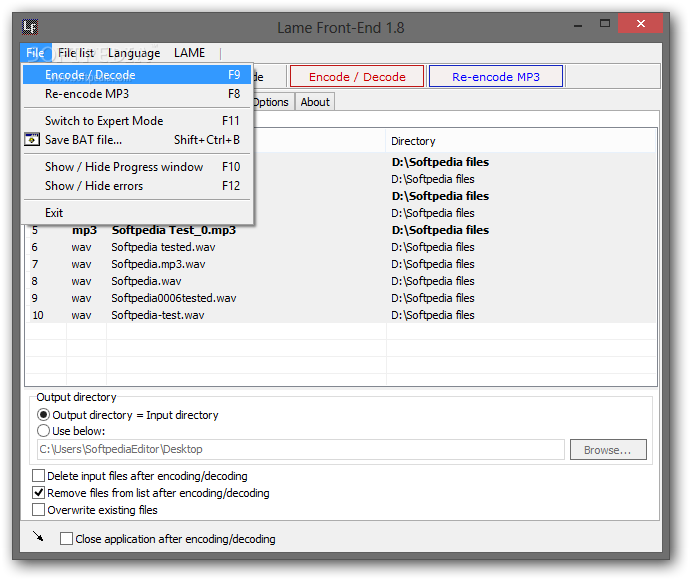Image resolution: width=690 pixels, height=580 pixels.
Task: Enable Overwrite existing files checkbox
Action: (95, 510)
